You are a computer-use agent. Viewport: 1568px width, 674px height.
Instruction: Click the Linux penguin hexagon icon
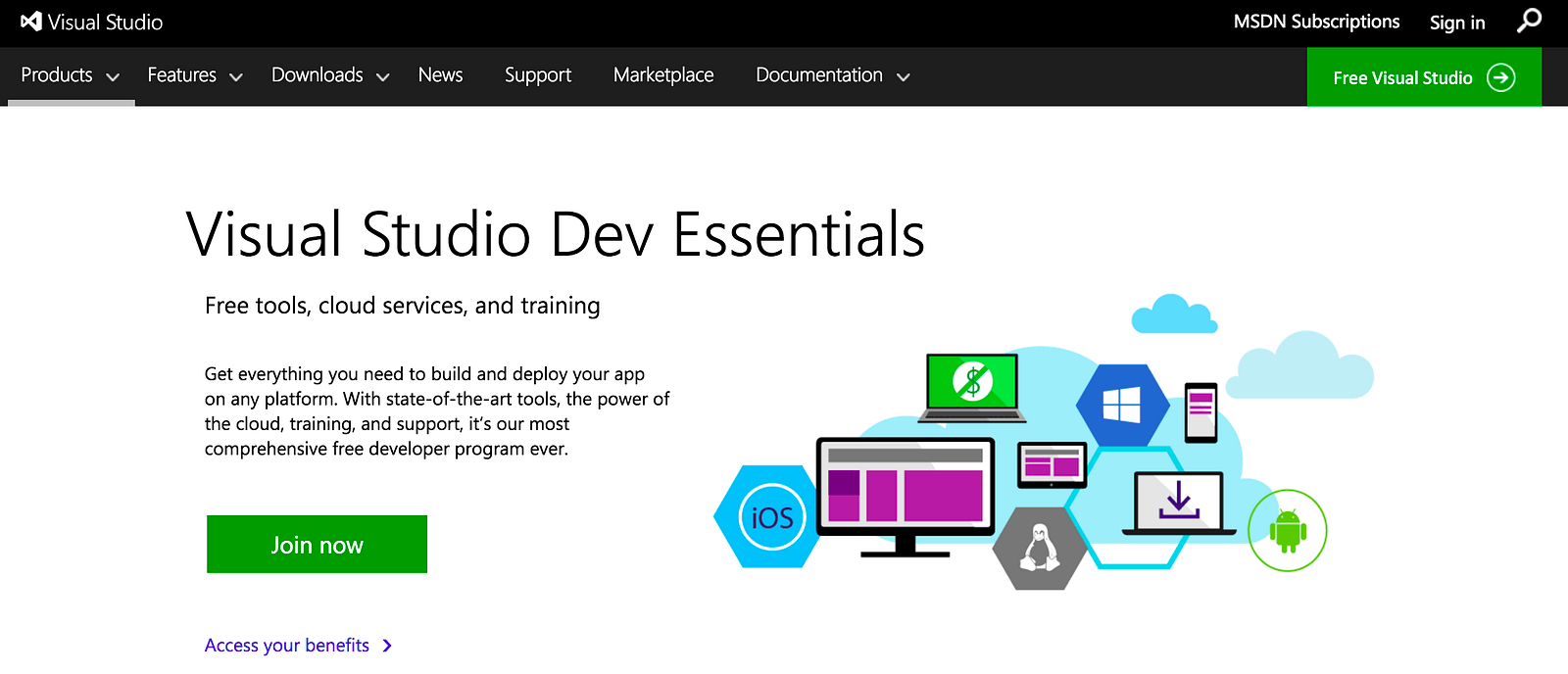1040,548
